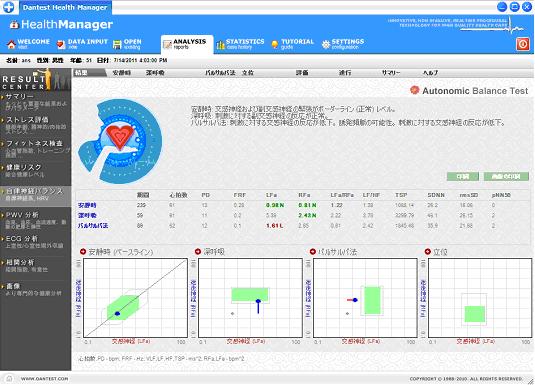Click the TUTORIAL lightbulb icon
Image resolution: width=535 pixels, height=385 pixels.
pos(275,44)
